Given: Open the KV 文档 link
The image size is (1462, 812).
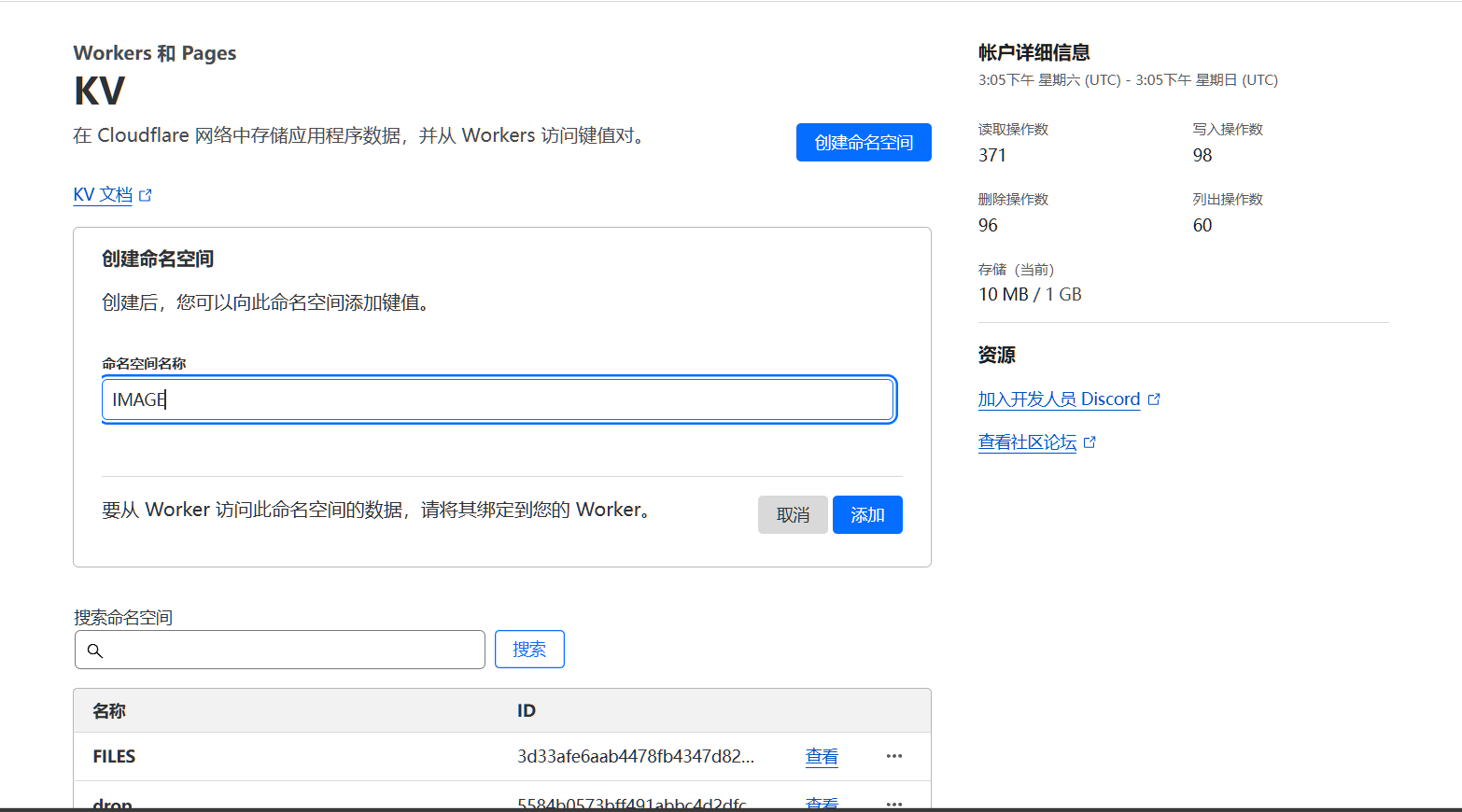Looking at the screenshot, I should [x=103, y=195].
